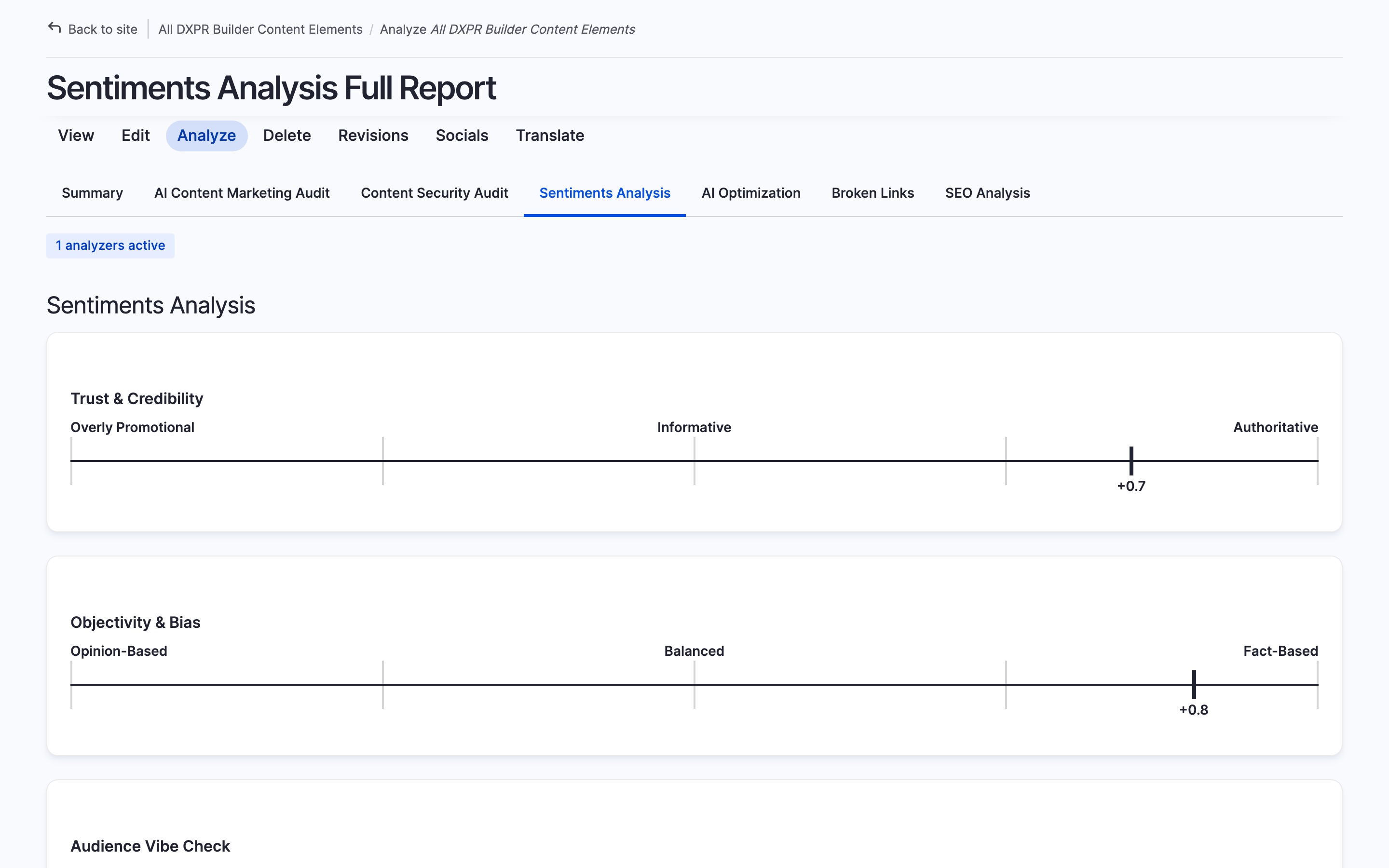Click the Trust & Credibility heading
This screenshot has height=868, width=1389.
pos(136,398)
